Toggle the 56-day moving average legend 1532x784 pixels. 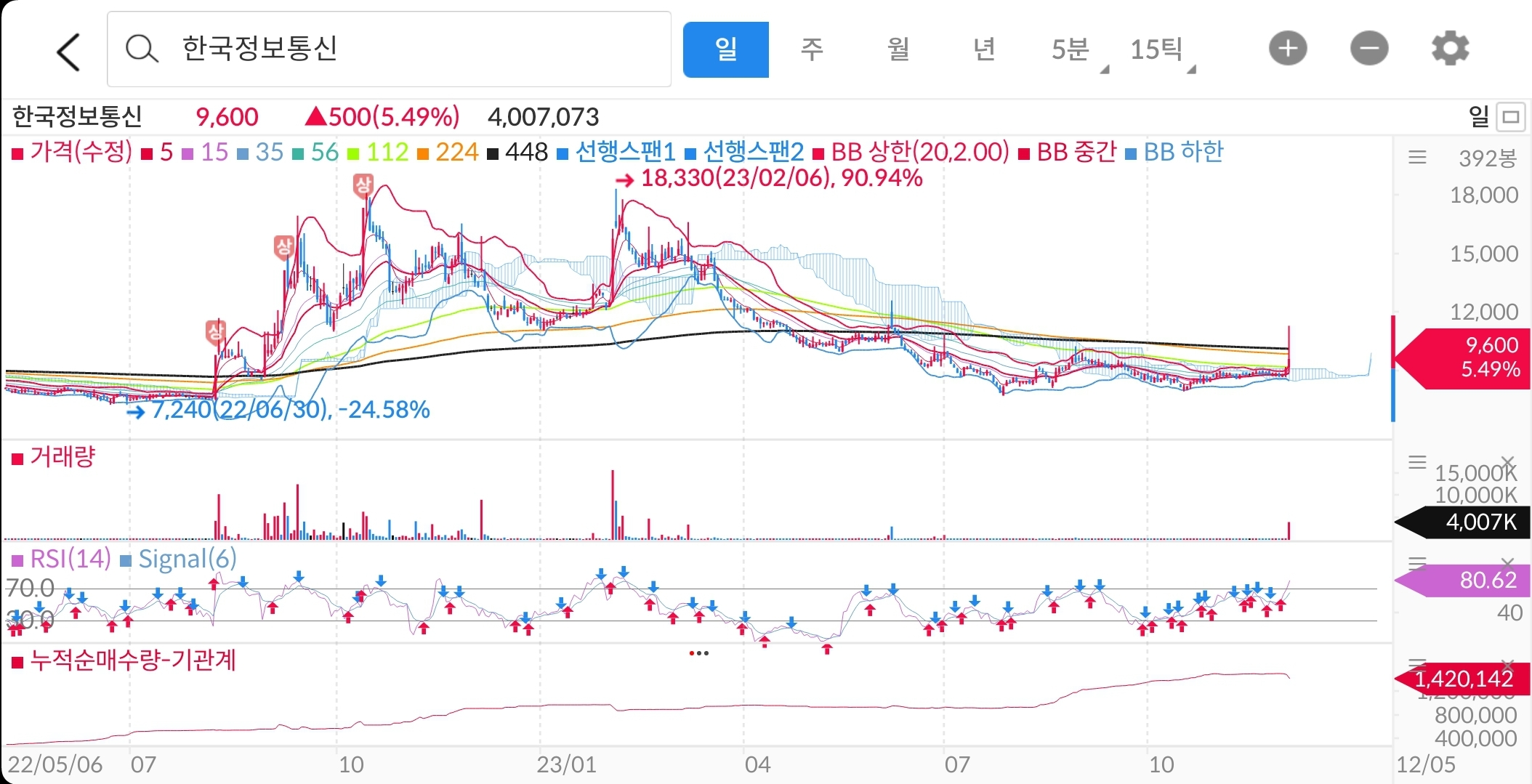[315, 152]
